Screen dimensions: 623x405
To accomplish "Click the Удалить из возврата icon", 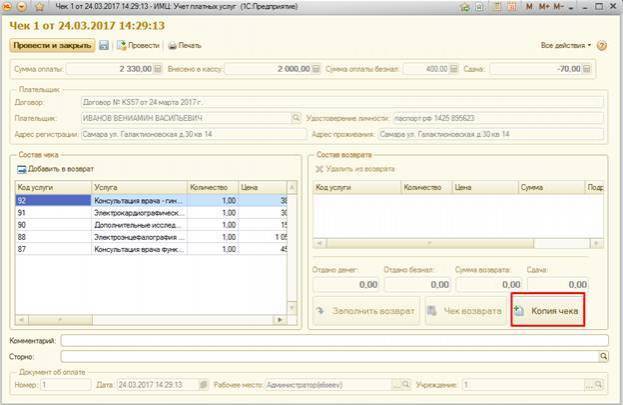I will click(320, 167).
